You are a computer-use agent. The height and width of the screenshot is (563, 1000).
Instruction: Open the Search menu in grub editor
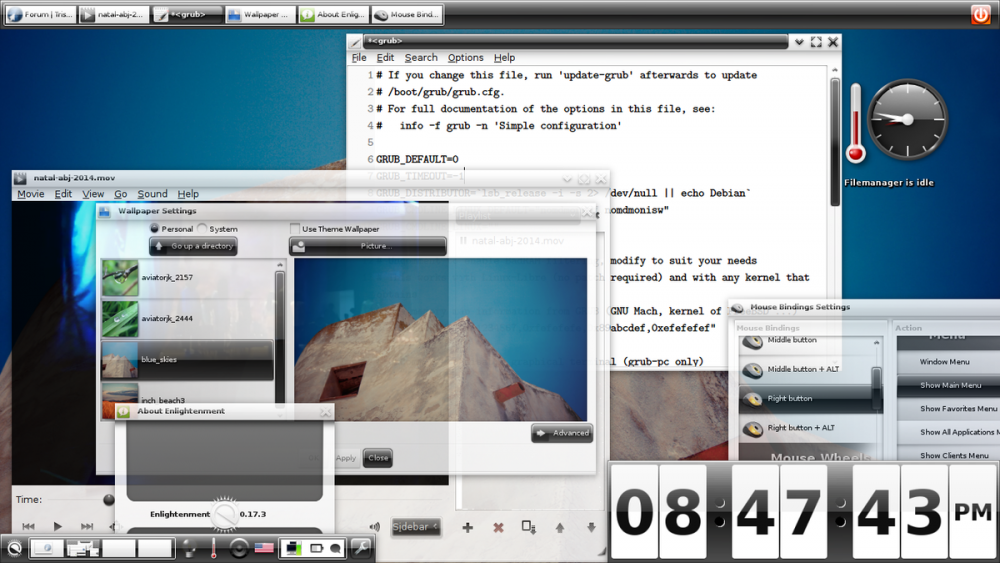click(421, 58)
